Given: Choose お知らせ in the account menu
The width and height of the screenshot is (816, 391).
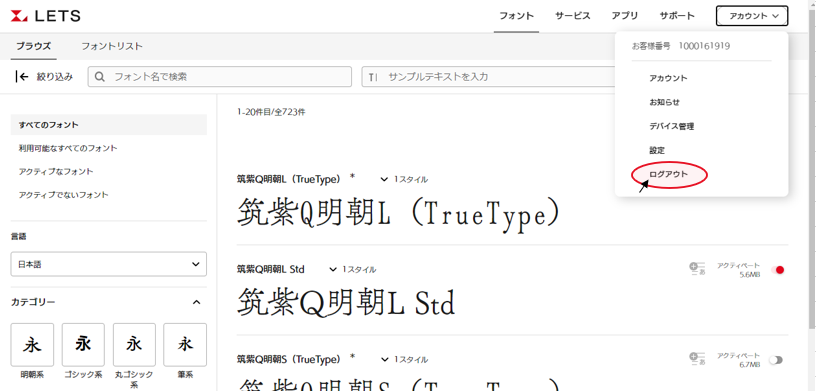Looking at the screenshot, I should 665,102.
